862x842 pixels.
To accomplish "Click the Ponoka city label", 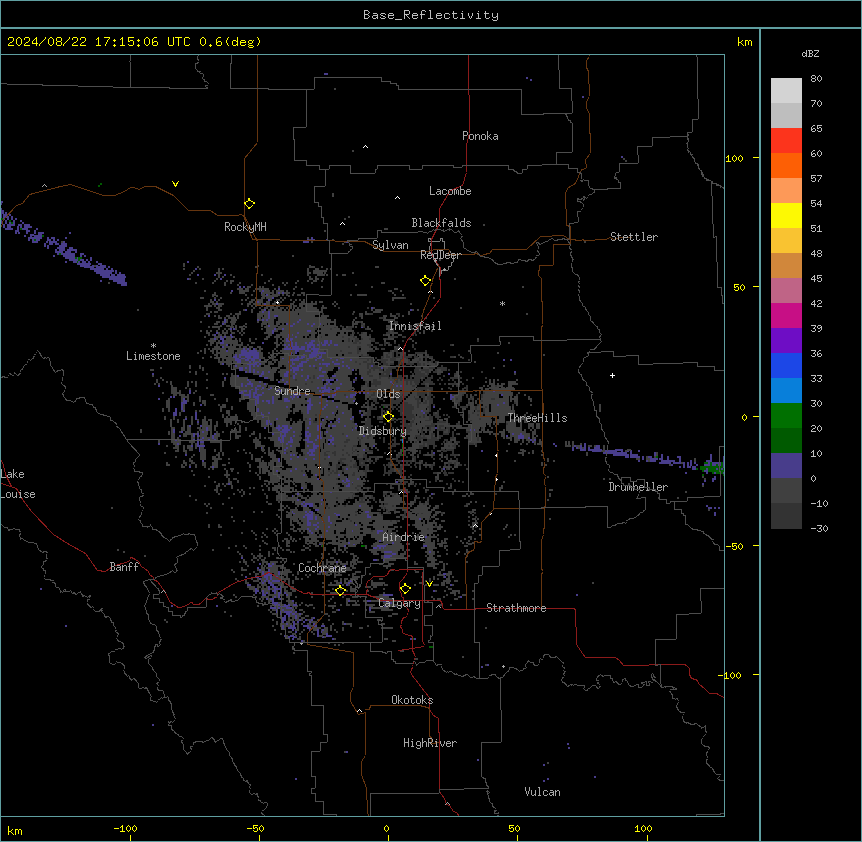I will coord(480,136).
